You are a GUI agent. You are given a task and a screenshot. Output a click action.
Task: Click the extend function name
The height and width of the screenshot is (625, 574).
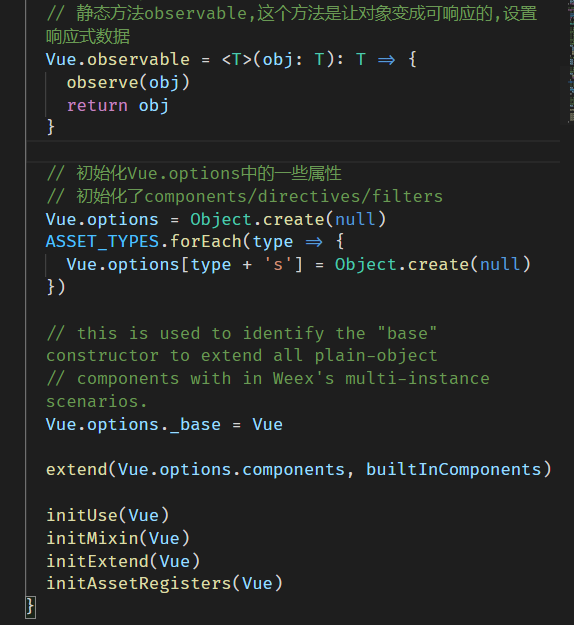[x=77, y=470]
